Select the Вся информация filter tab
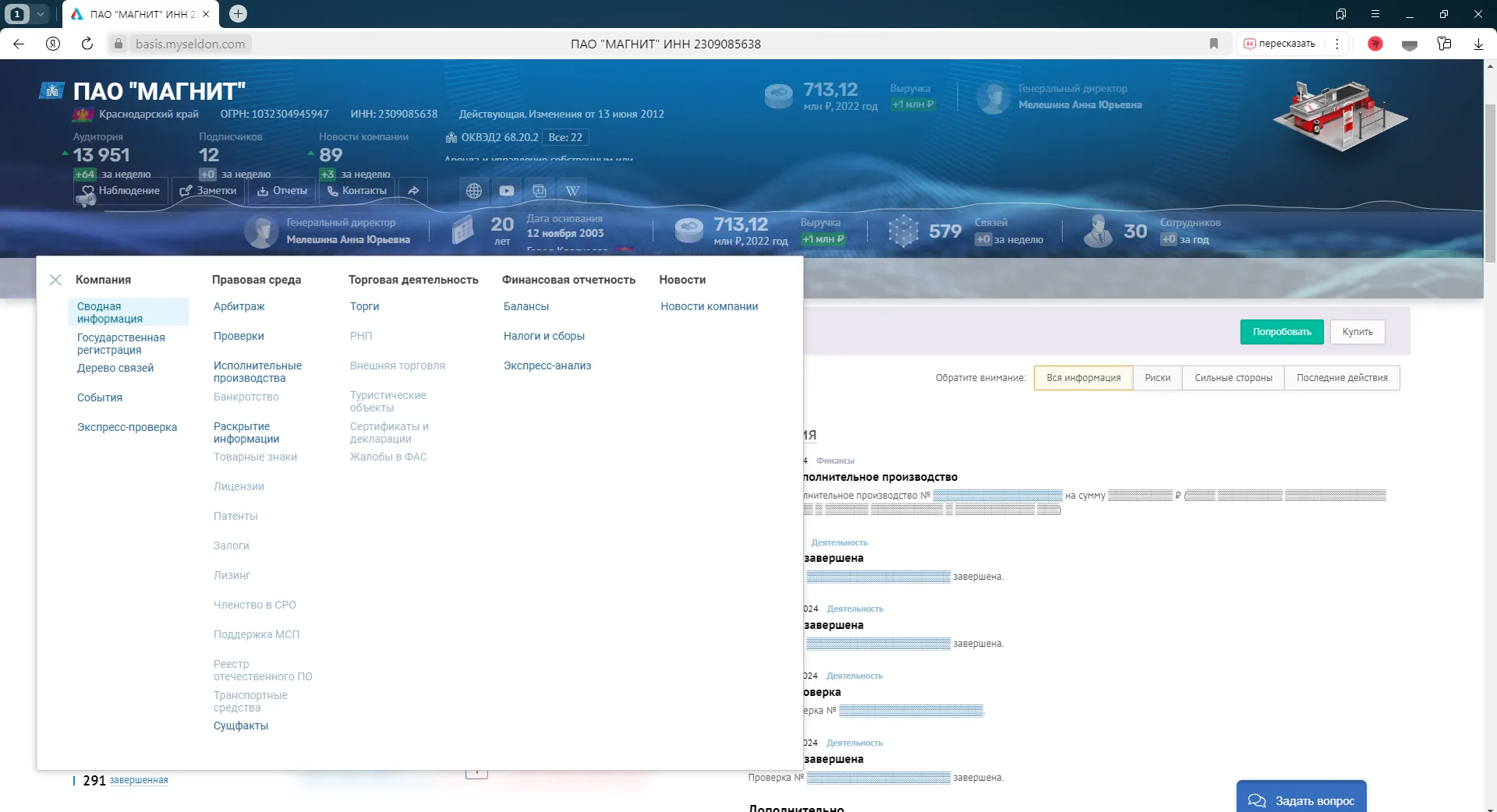Image resolution: width=1497 pixels, height=812 pixels. pos(1084,378)
